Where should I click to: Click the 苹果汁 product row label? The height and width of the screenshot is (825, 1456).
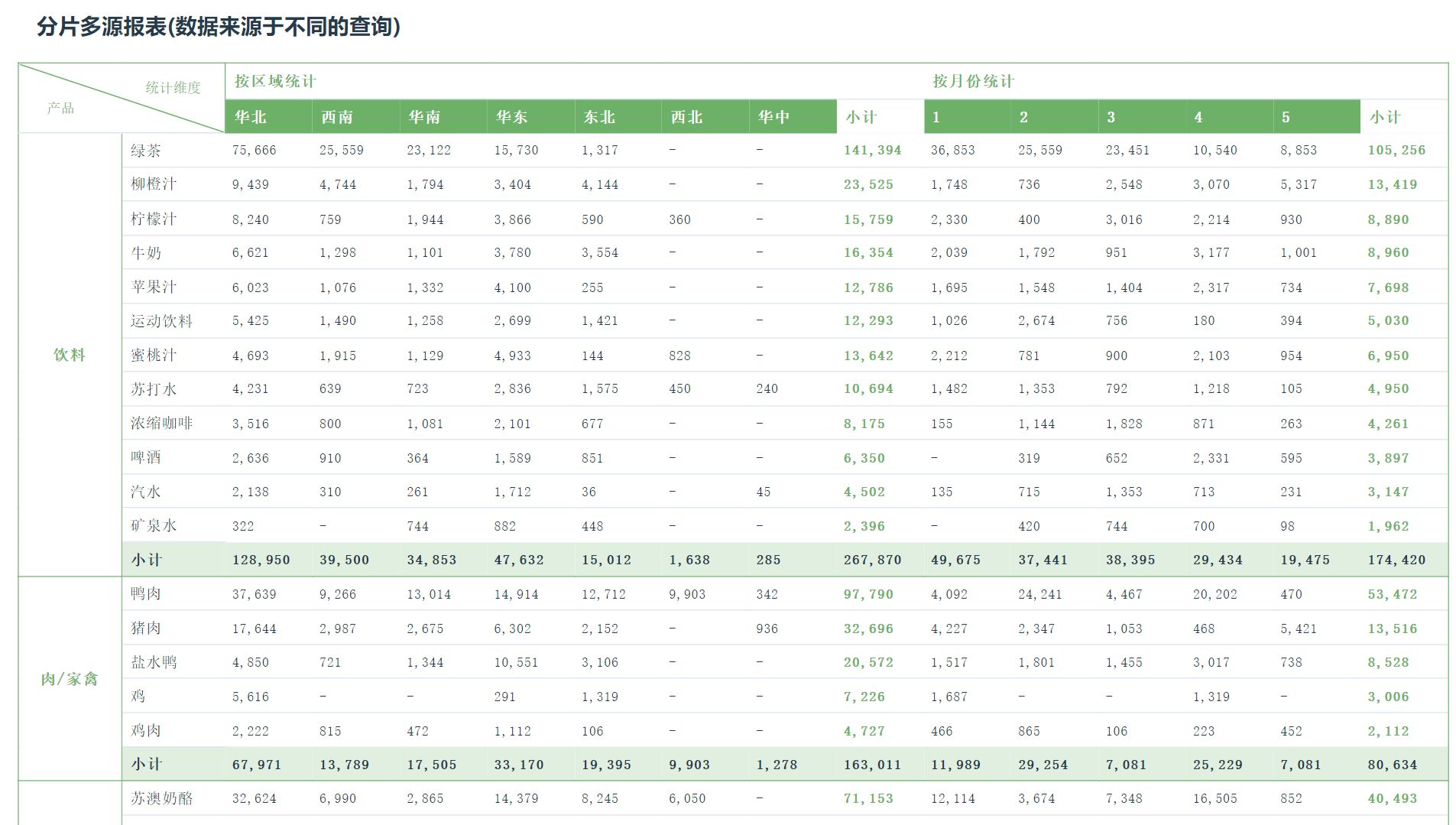pos(153,287)
